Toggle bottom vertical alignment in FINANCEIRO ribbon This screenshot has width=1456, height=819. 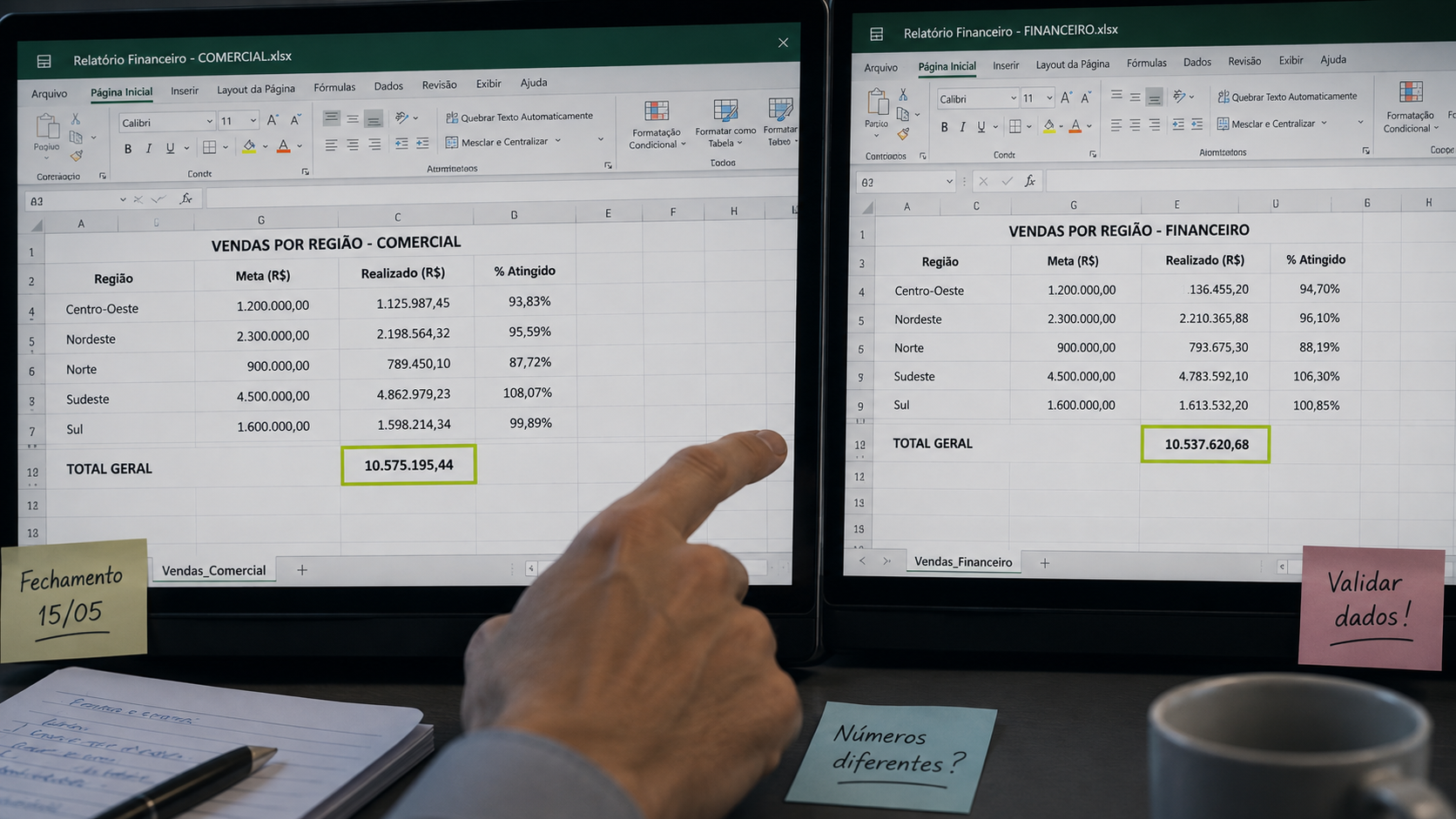pos(1154,97)
